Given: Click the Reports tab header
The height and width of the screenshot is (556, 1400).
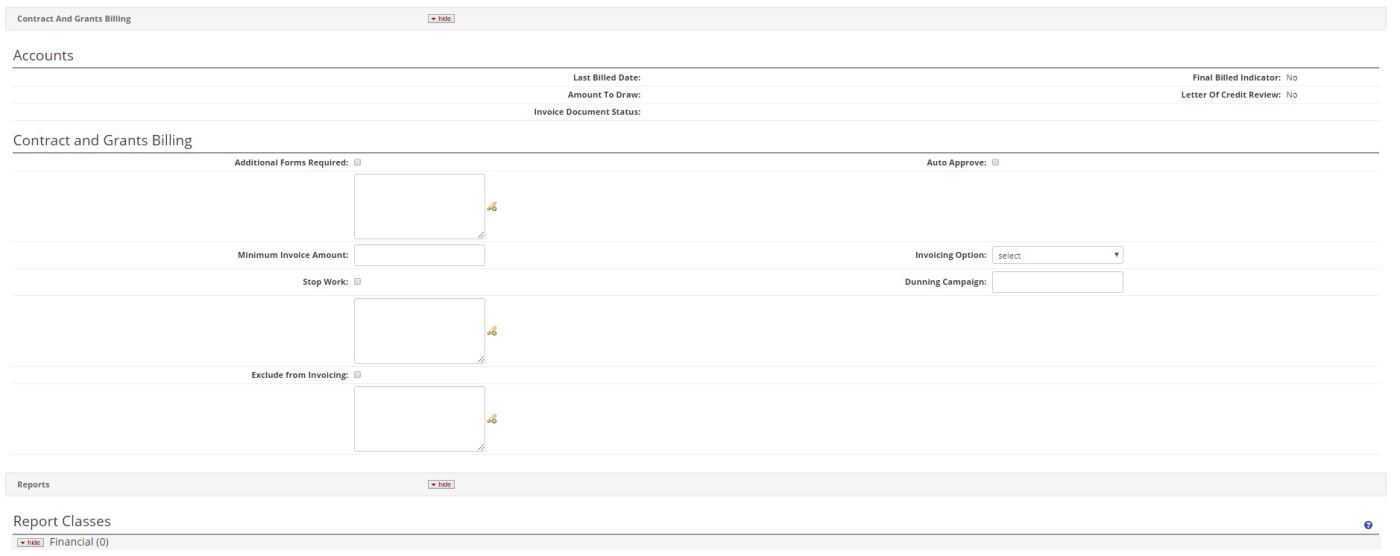Looking at the screenshot, I should click(34, 484).
